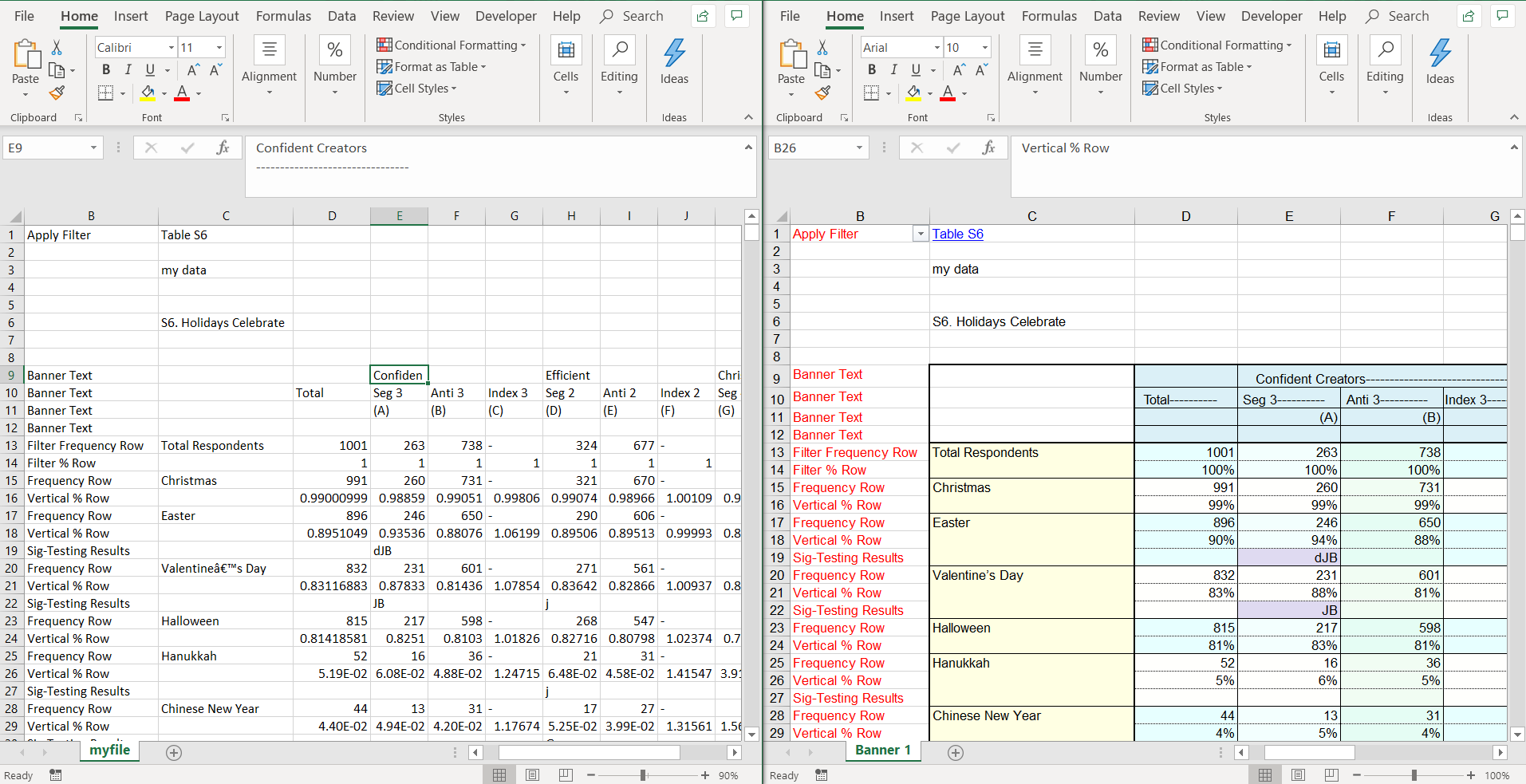Open Editing group in left window
The height and width of the screenshot is (784, 1526).
[x=619, y=65]
